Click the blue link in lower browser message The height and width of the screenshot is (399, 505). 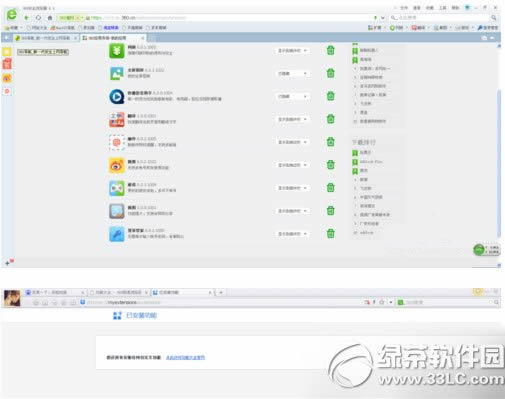(x=185, y=358)
